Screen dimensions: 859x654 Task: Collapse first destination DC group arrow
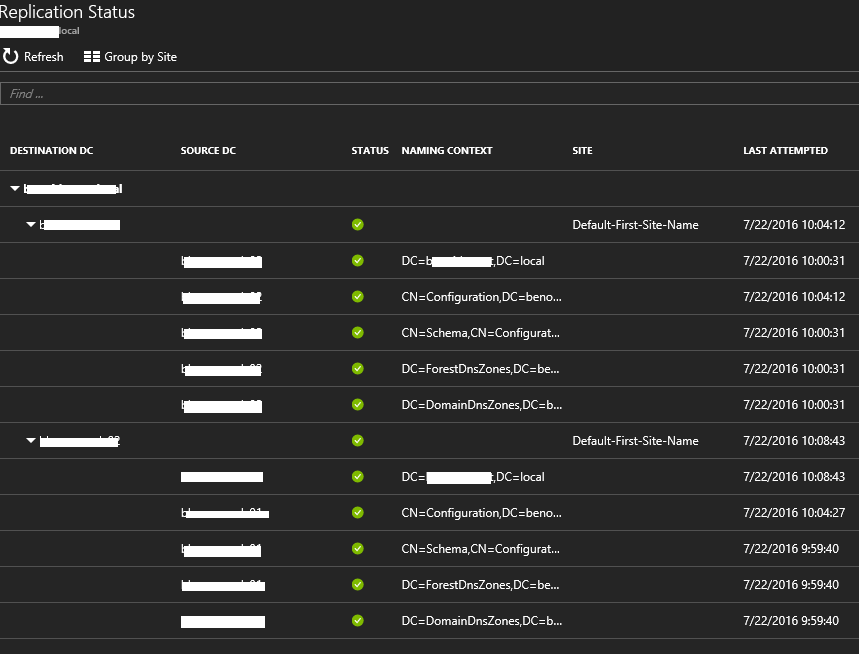click(x=31, y=225)
